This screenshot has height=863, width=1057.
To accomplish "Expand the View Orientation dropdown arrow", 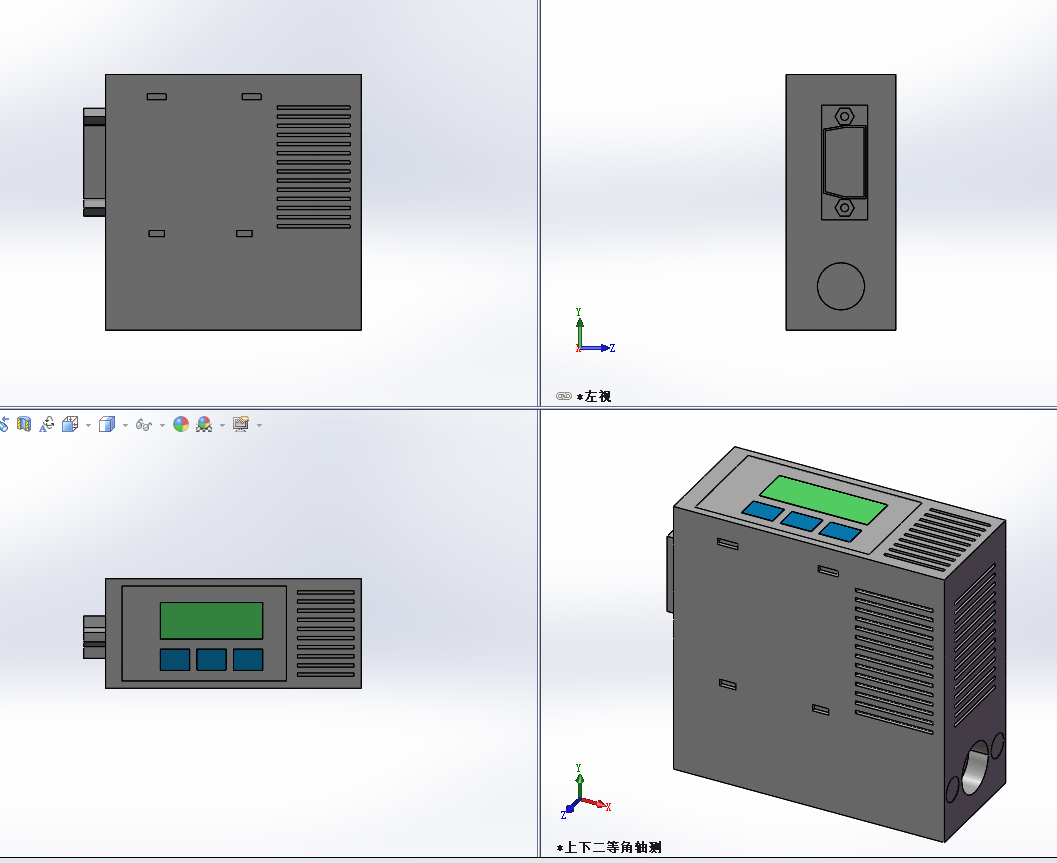I will tap(88, 425).
